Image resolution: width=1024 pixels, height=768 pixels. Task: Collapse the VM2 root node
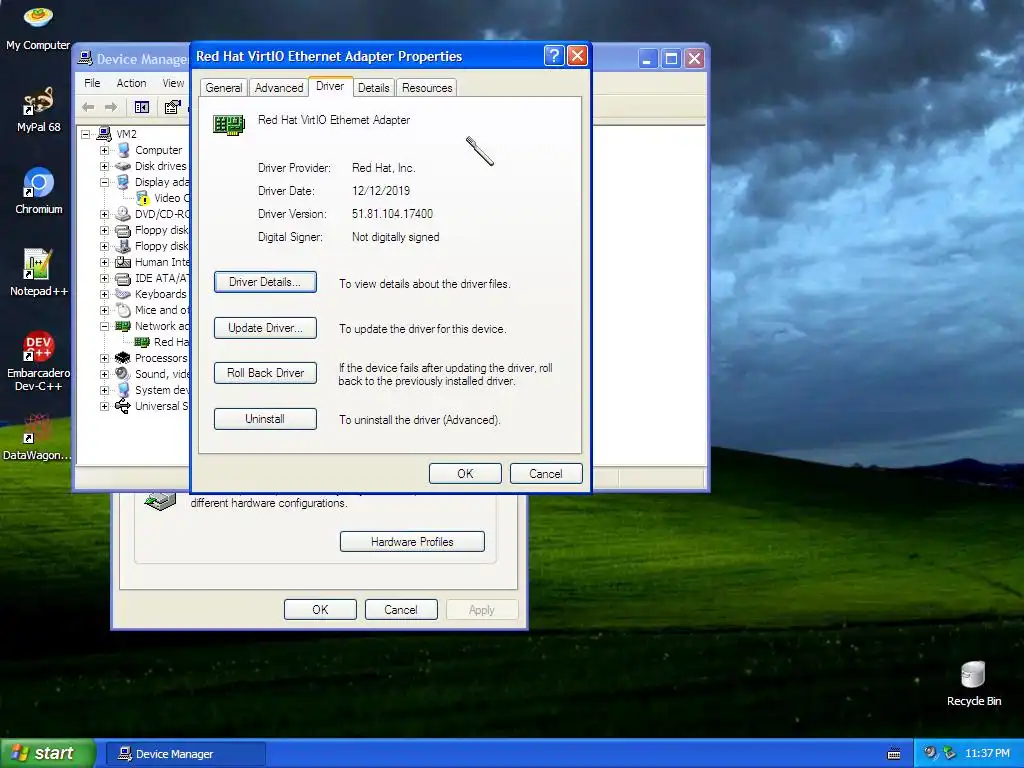tap(86, 134)
